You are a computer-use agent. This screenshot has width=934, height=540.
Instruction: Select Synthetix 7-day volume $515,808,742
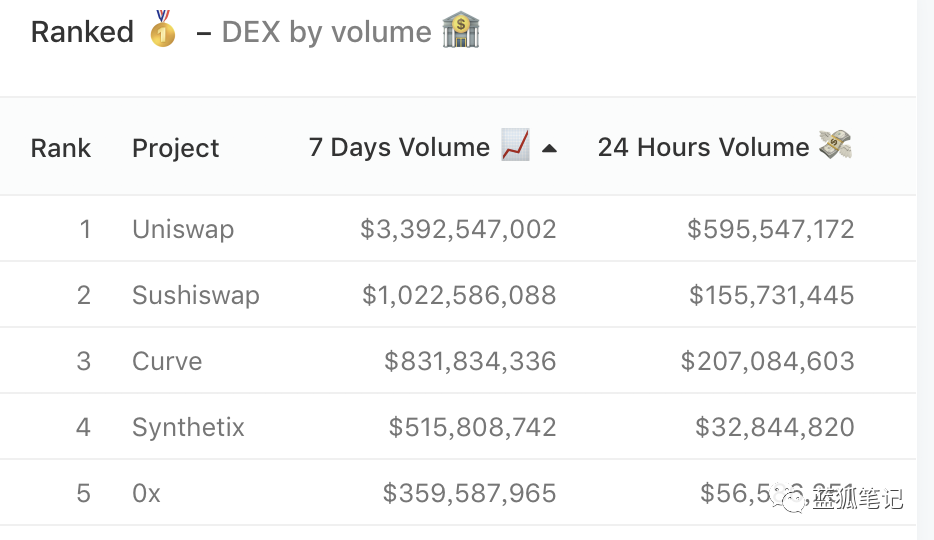(472, 427)
